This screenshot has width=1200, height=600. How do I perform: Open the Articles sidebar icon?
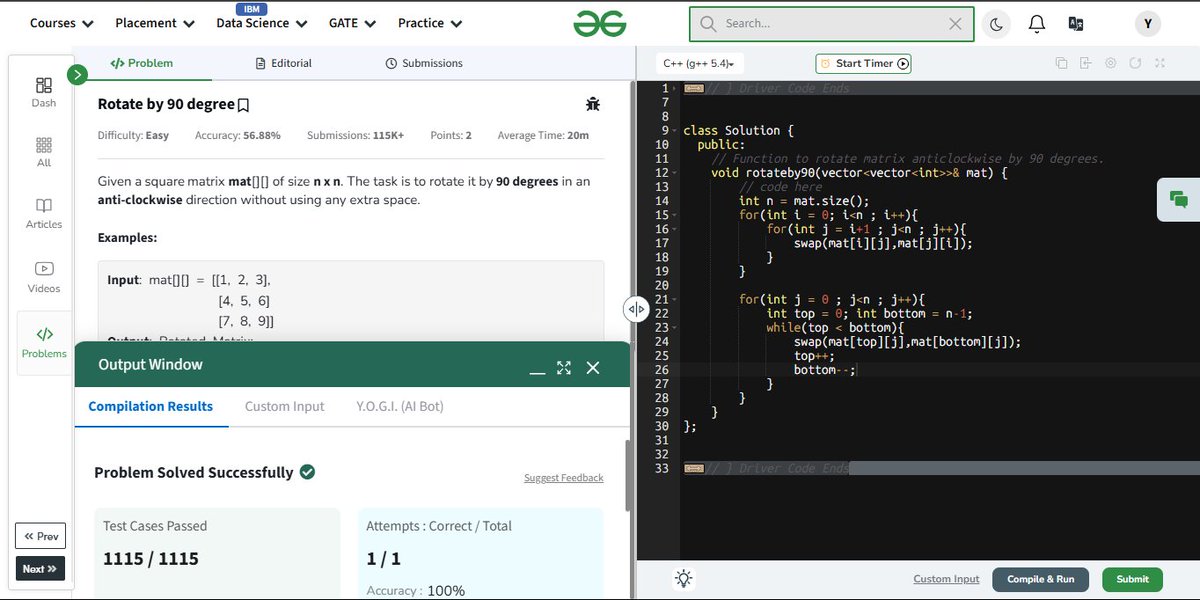click(x=44, y=214)
